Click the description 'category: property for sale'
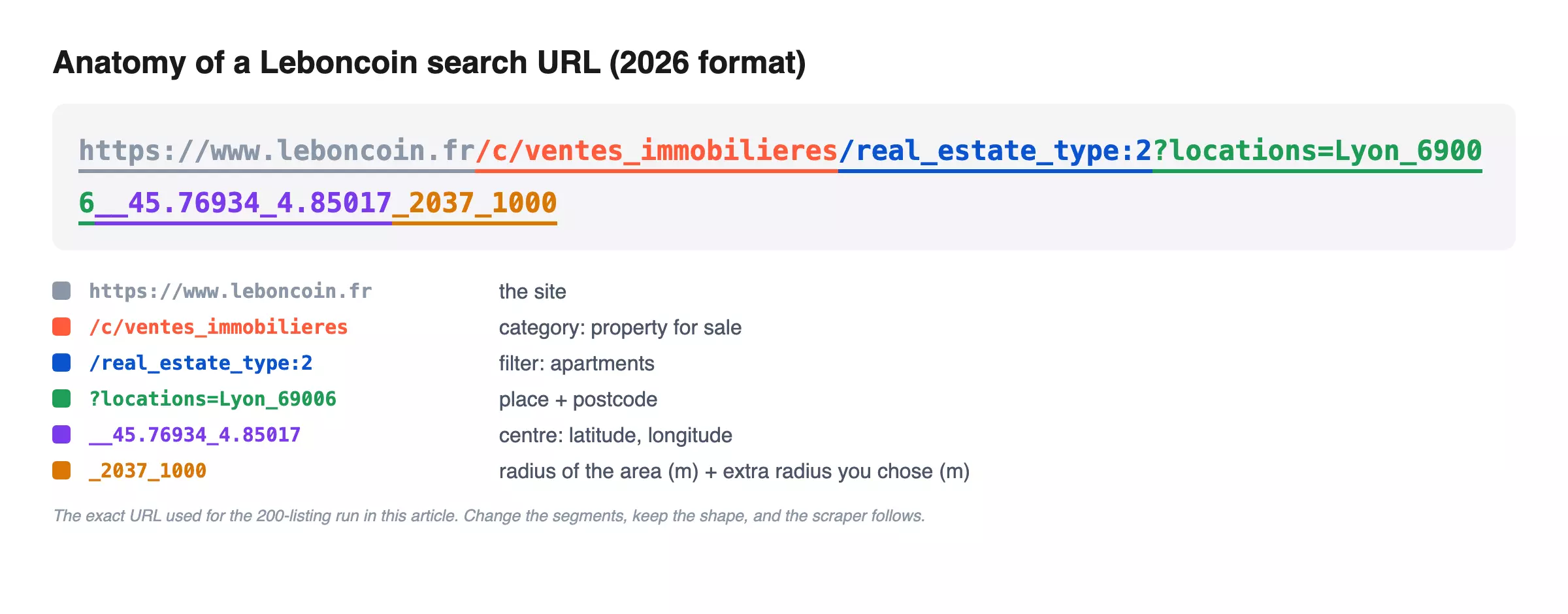Image resolution: width=1568 pixels, height=614 pixels. [620, 327]
